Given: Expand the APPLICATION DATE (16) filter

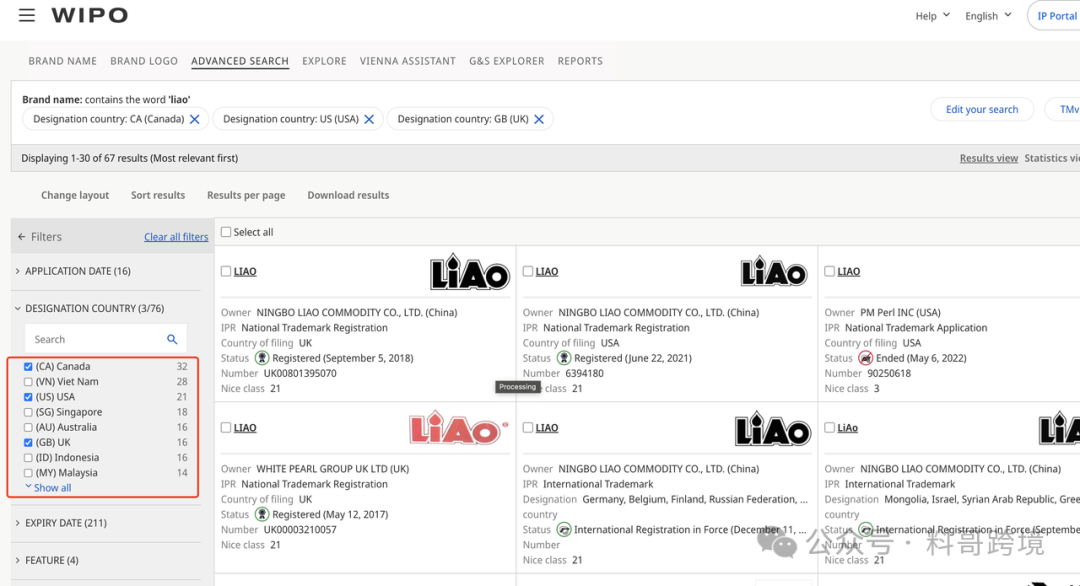Looking at the screenshot, I should tap(73, 271).
